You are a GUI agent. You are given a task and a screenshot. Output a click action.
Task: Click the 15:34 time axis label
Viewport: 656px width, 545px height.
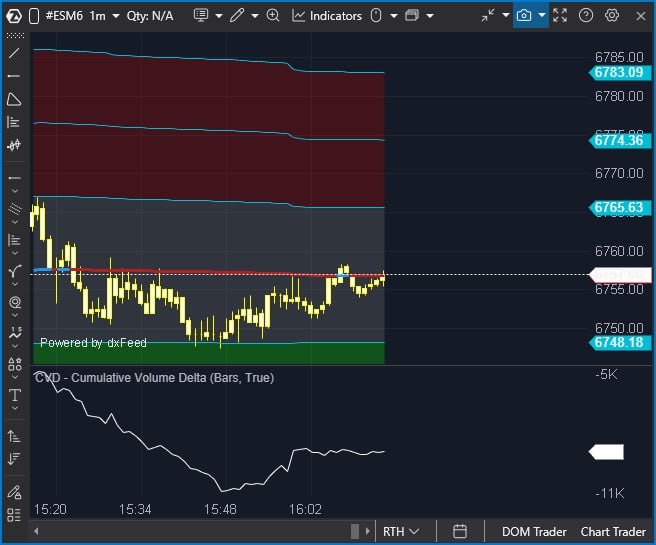(x=135, y=509)
